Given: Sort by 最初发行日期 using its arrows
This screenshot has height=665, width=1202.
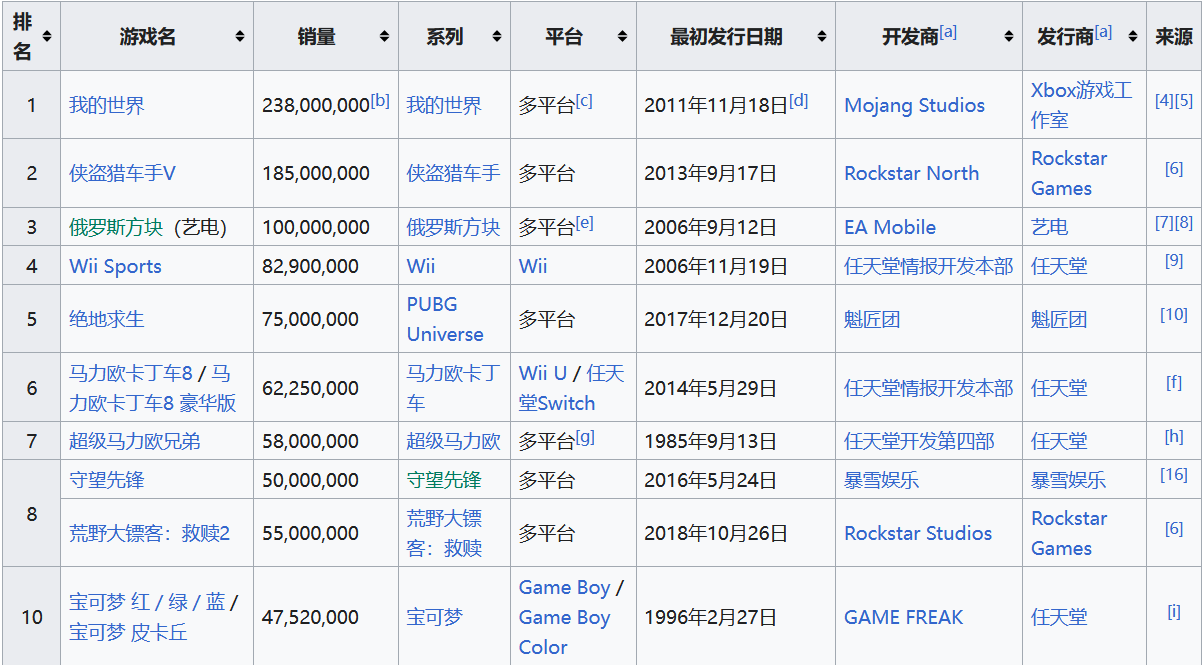Looking at the screenshot, I should 822,36.
